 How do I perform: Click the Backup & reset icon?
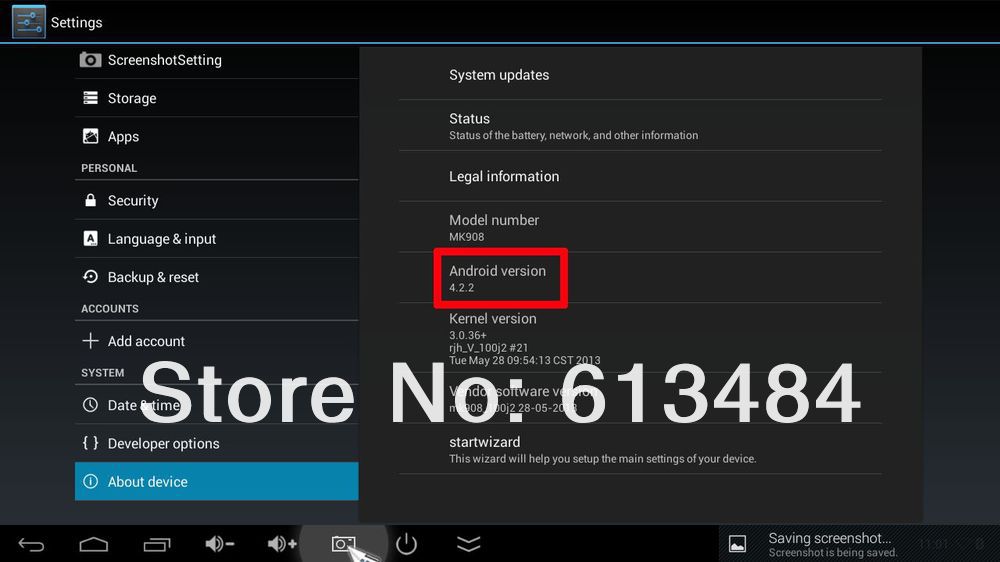(x=91, y=277)
